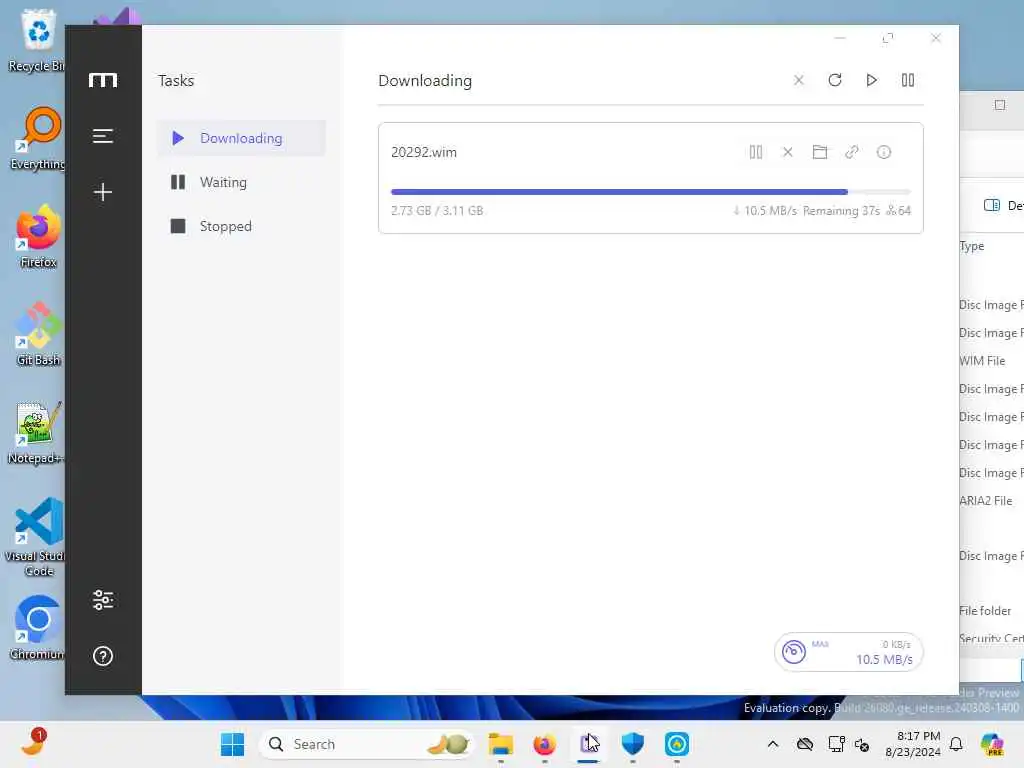Image resolution: width=1024 pixels, height=768 pixels.
Task: Open Firefox desktop shortcut
Action: click(39, 236)
